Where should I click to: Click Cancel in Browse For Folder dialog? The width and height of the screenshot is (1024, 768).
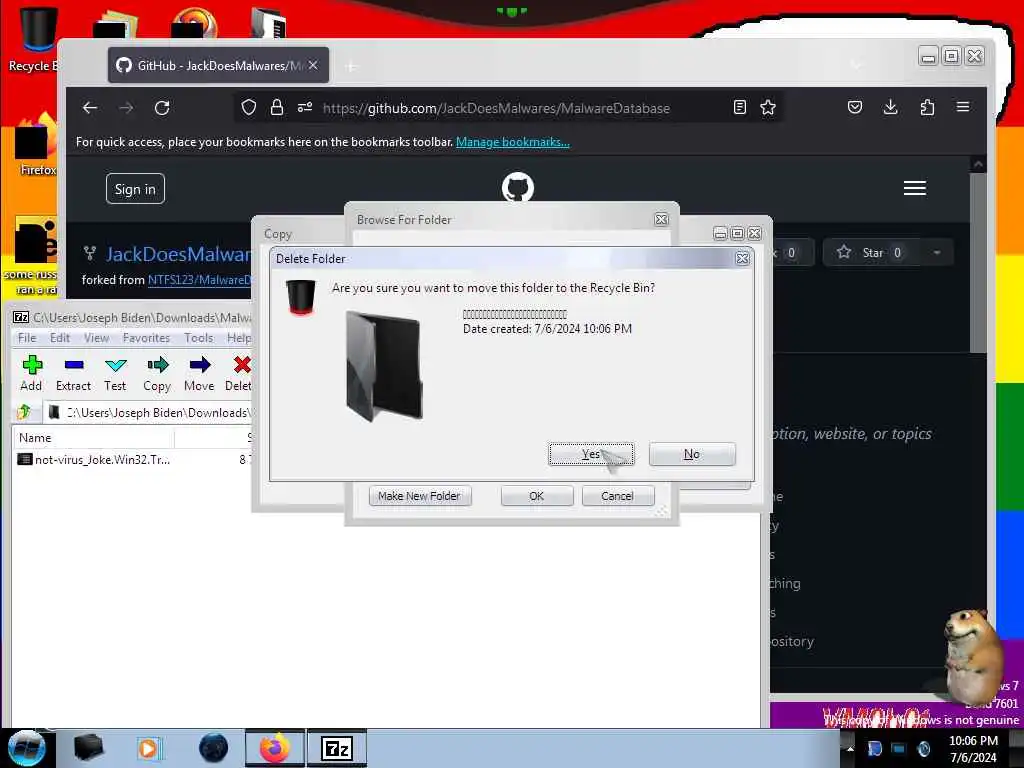click(617, 496)
